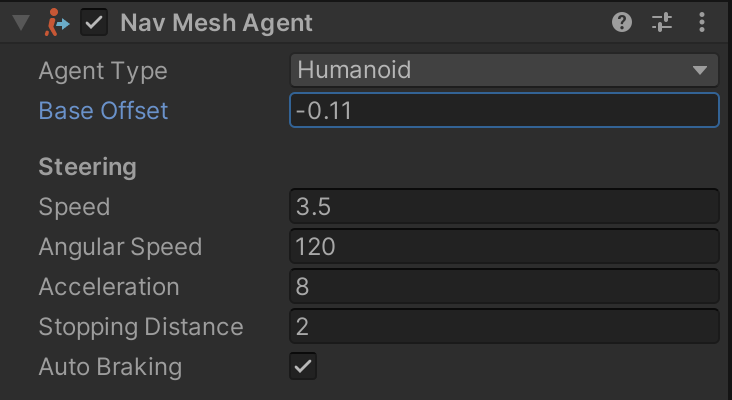Uncheck the Auto Braking checkbox

[x=303, y=366]
